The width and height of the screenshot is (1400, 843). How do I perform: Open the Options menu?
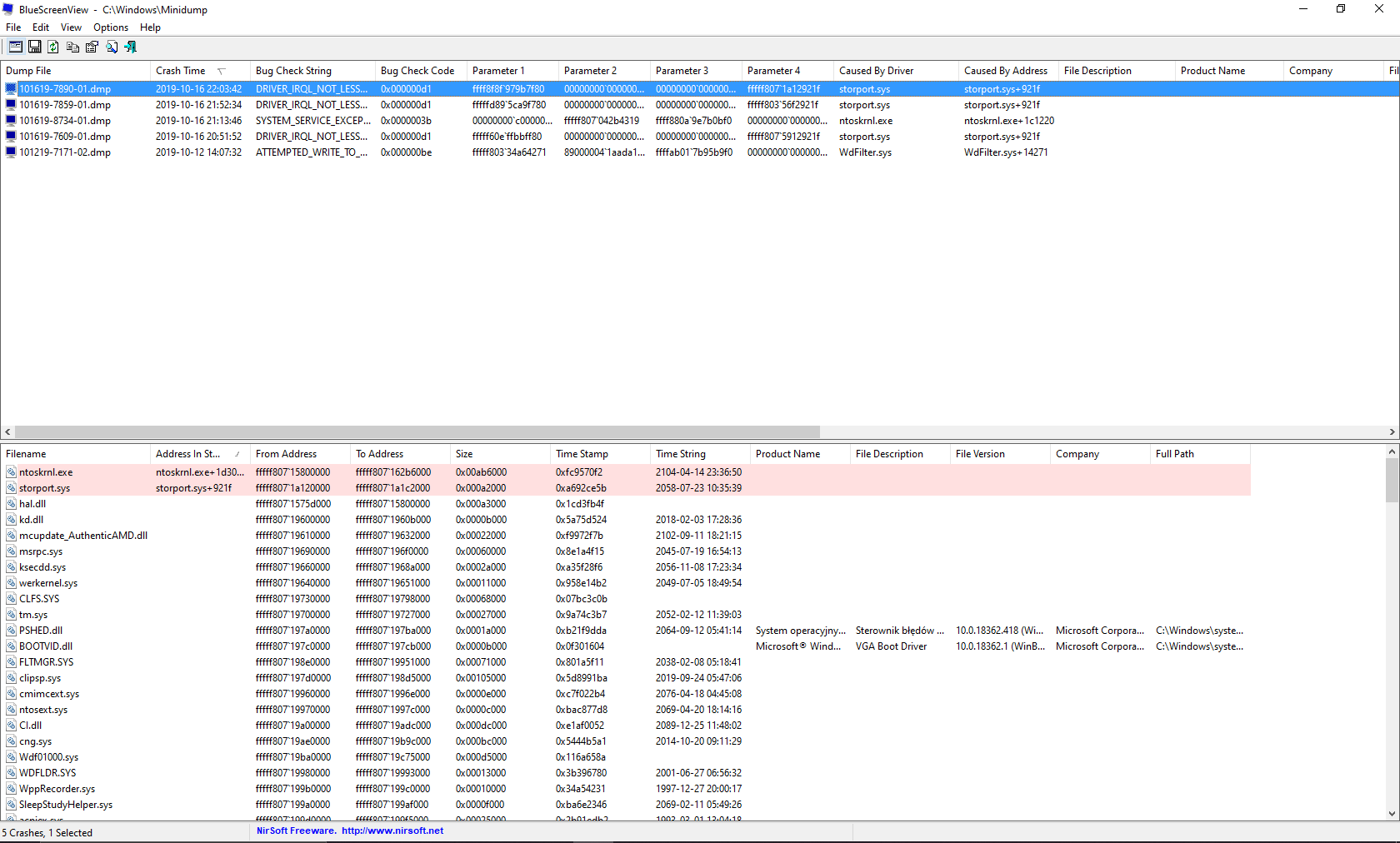point(111,27)
